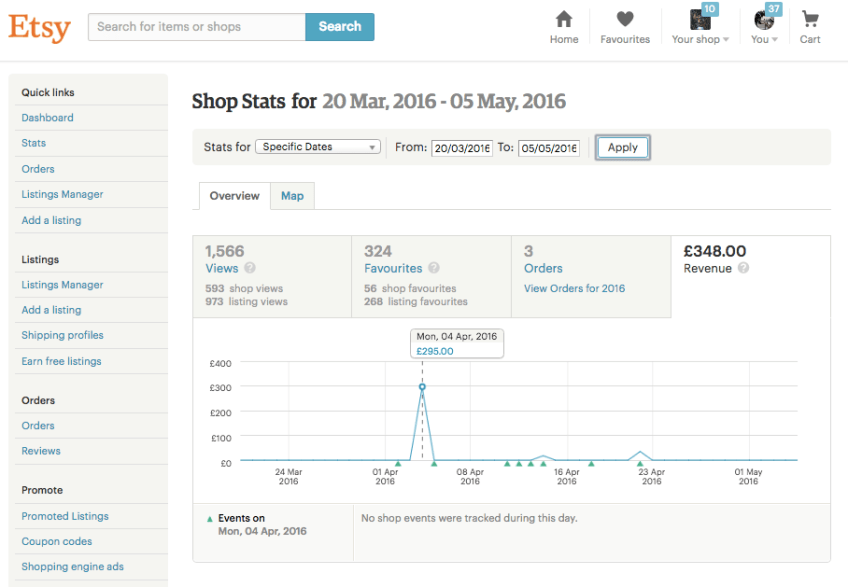Click the From date field

[461, 148]
